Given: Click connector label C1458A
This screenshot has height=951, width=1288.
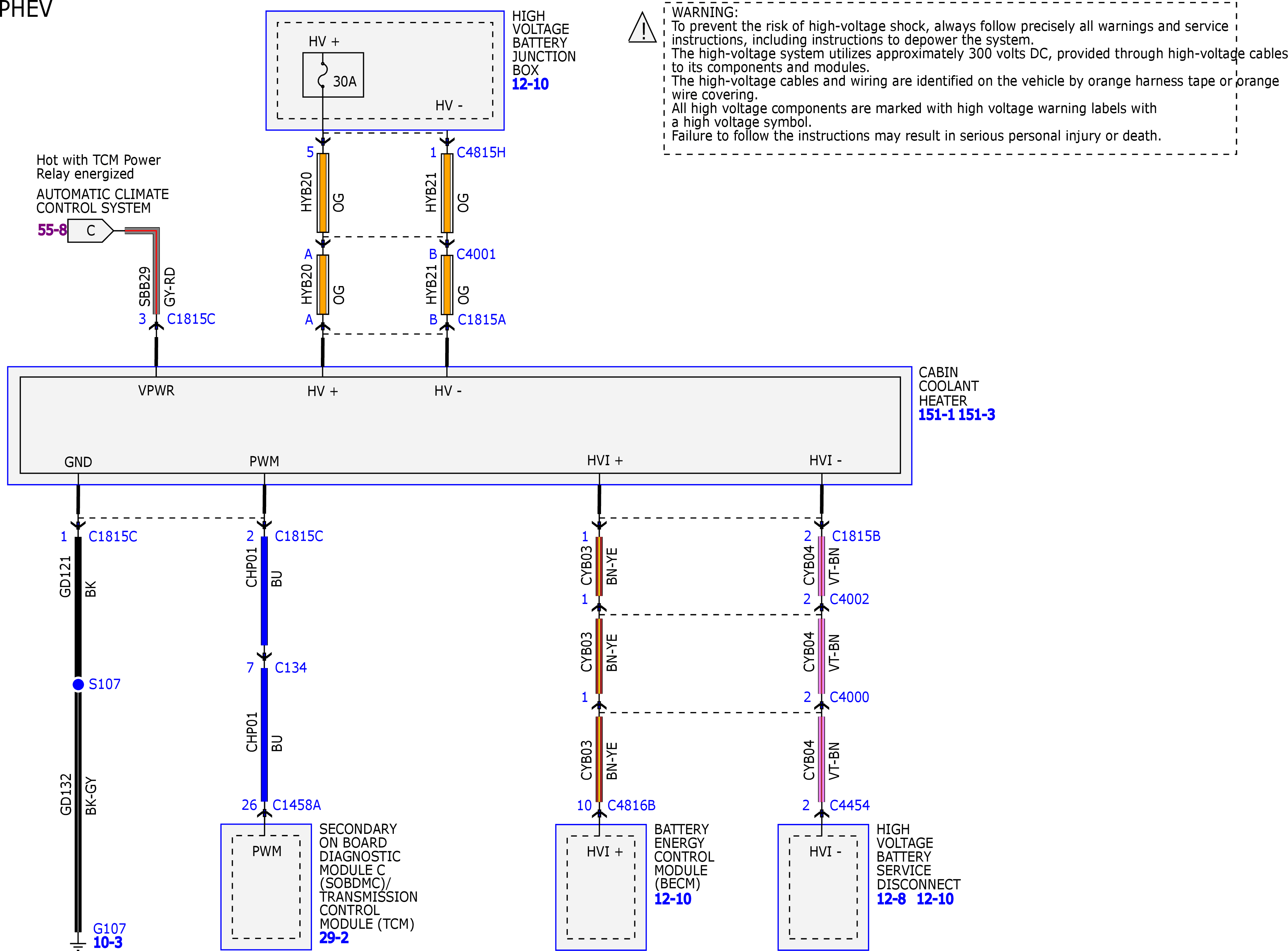Looking at the screenshot, I should point(296,805).
